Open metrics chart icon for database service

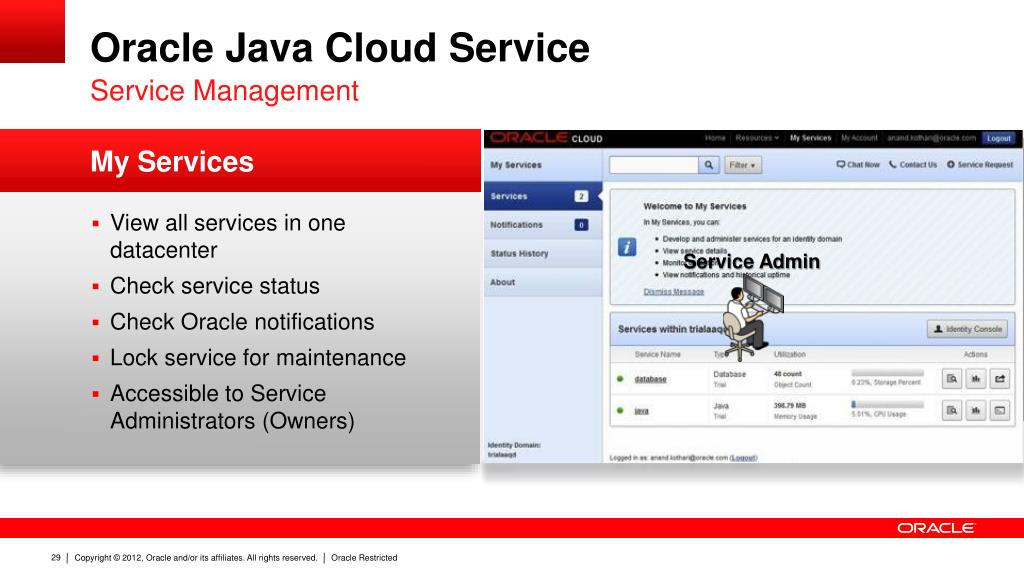coord(976,379)
